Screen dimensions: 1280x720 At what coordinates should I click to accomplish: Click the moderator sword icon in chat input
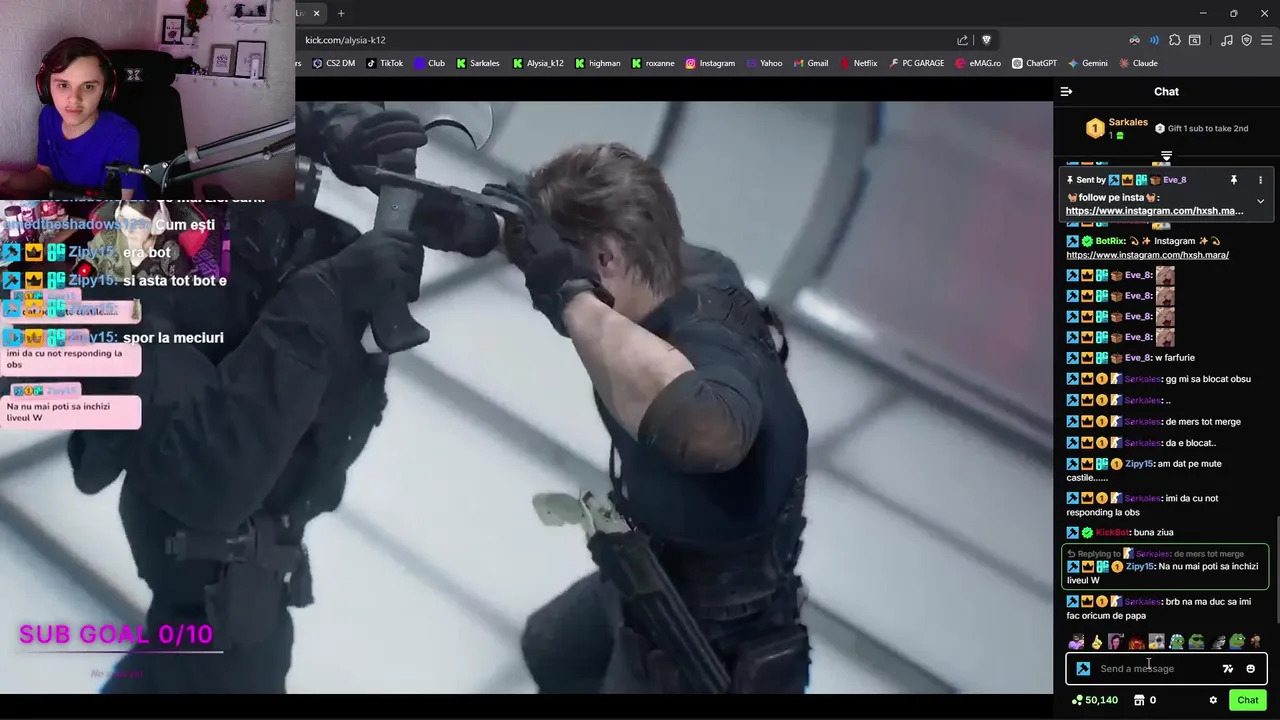(x=1083, y=669)
